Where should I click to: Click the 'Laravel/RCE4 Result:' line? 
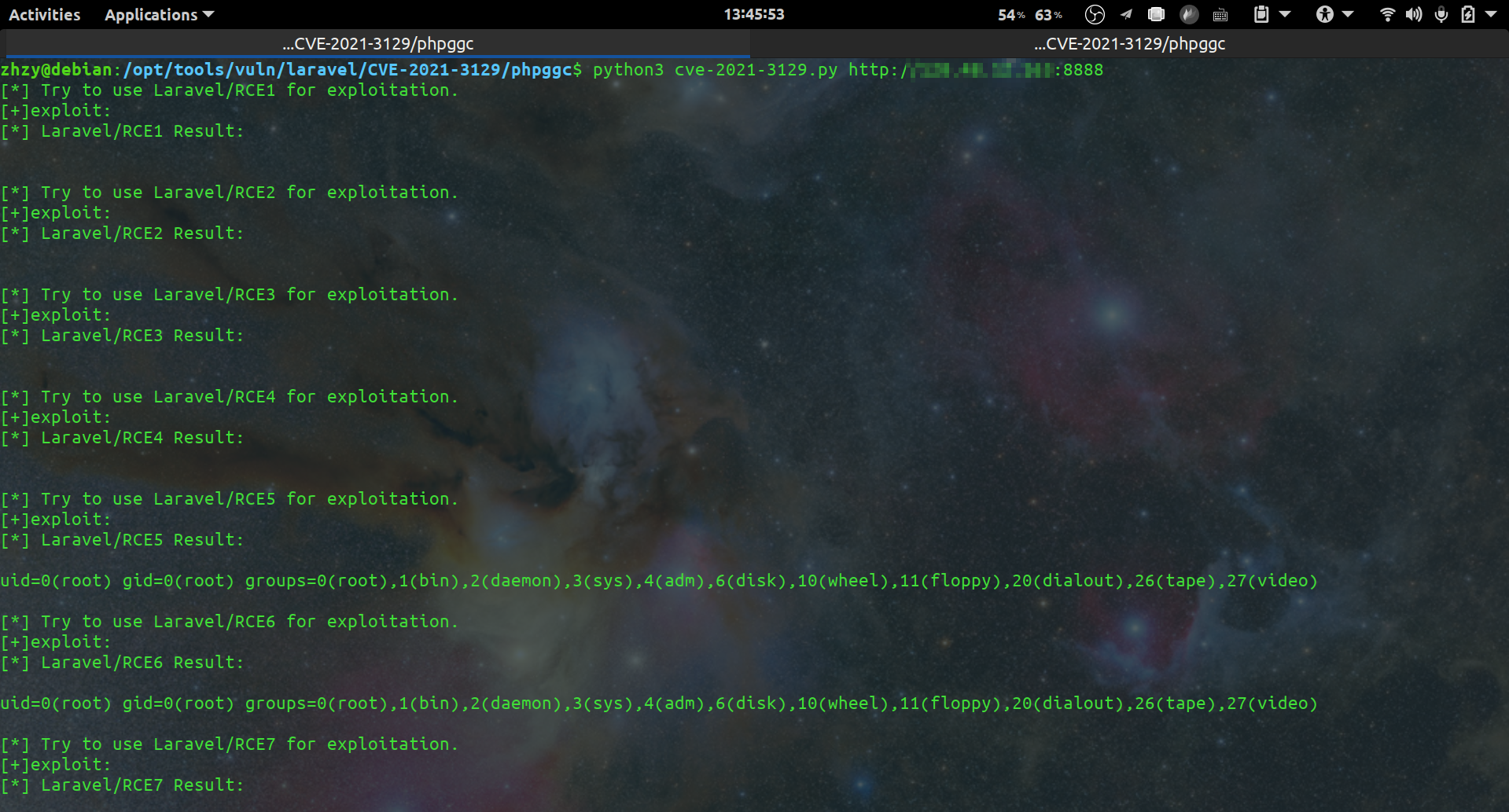tap(122, 438)
